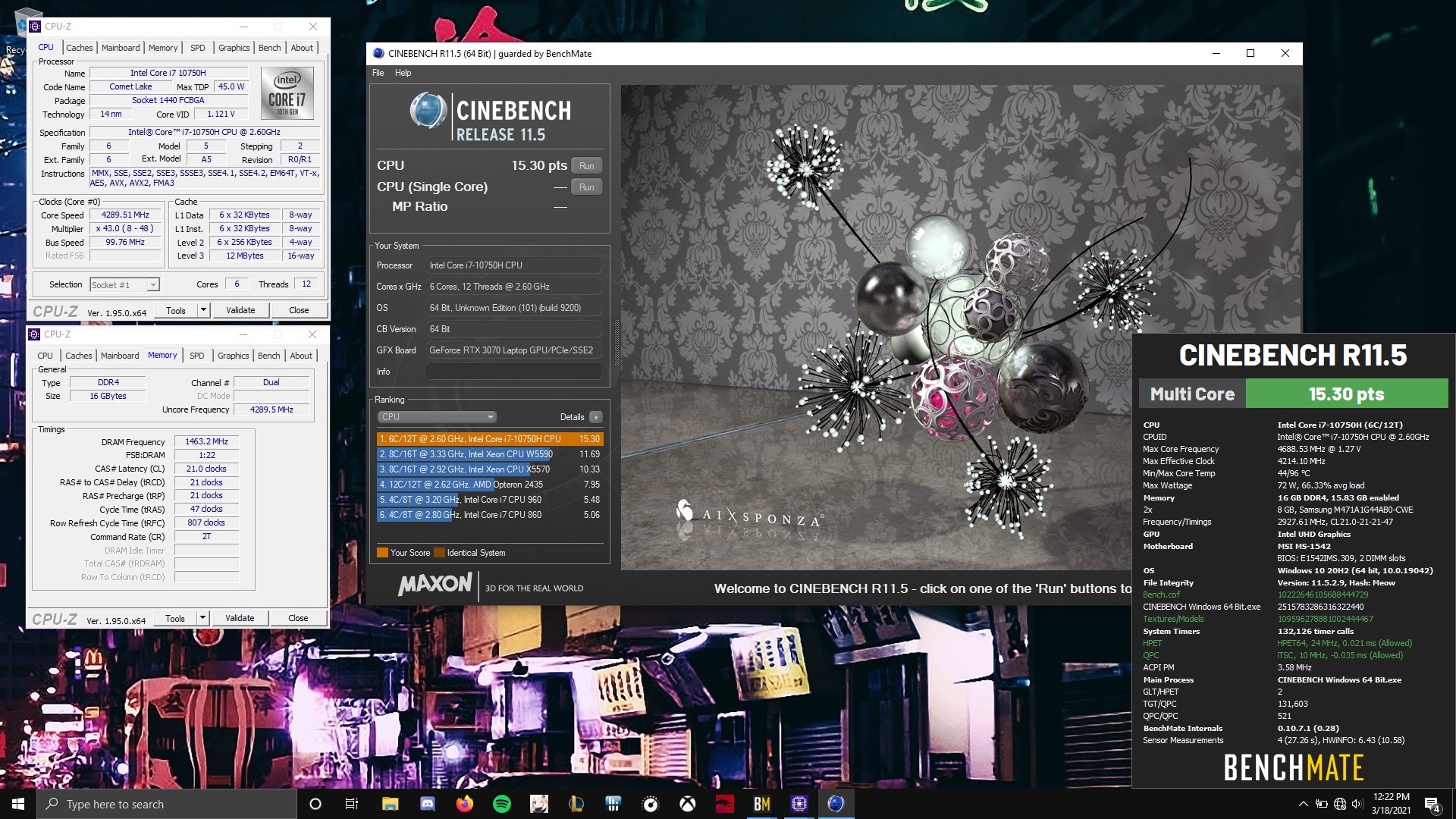Click the Cinebench title bar sphere icon
This screenshot has width=1456, height=819.
coord(378,54)
